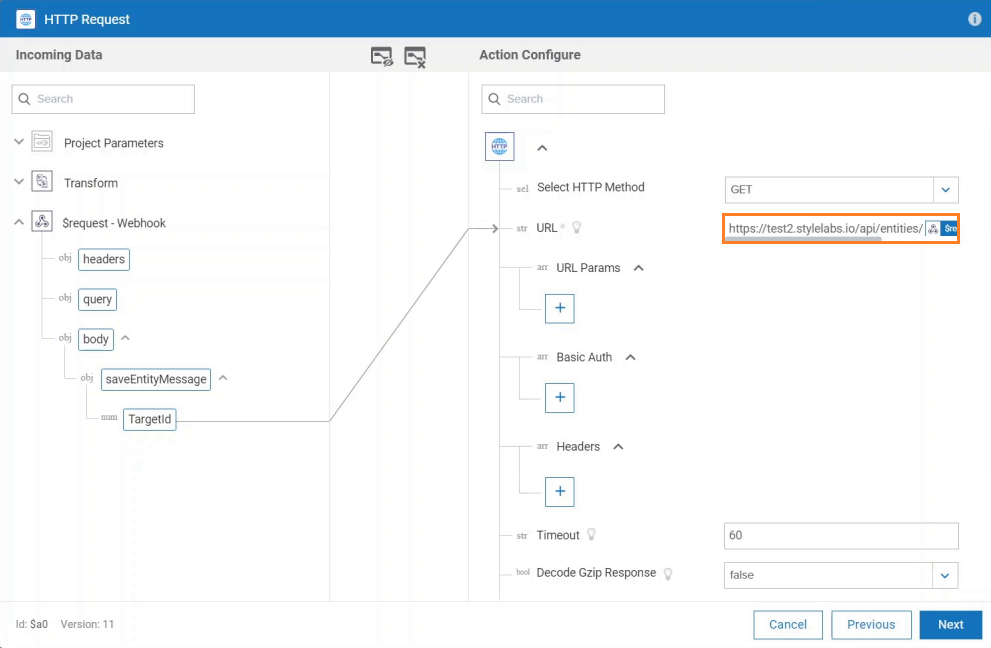Add a new Basic Auth entry
The height and width of the screenshot is (648, 991).
559,398
